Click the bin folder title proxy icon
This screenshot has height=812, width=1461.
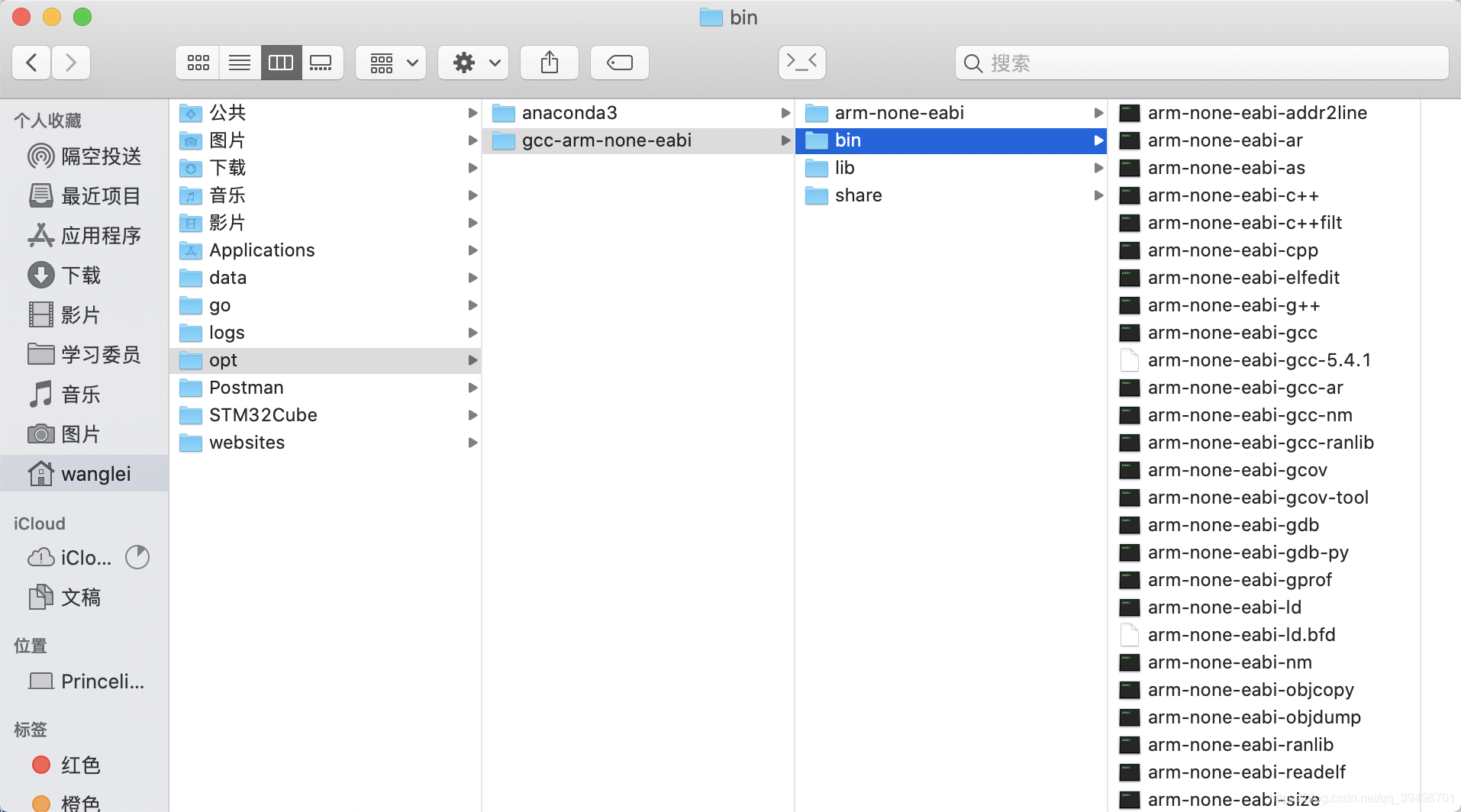pos(711,18)
